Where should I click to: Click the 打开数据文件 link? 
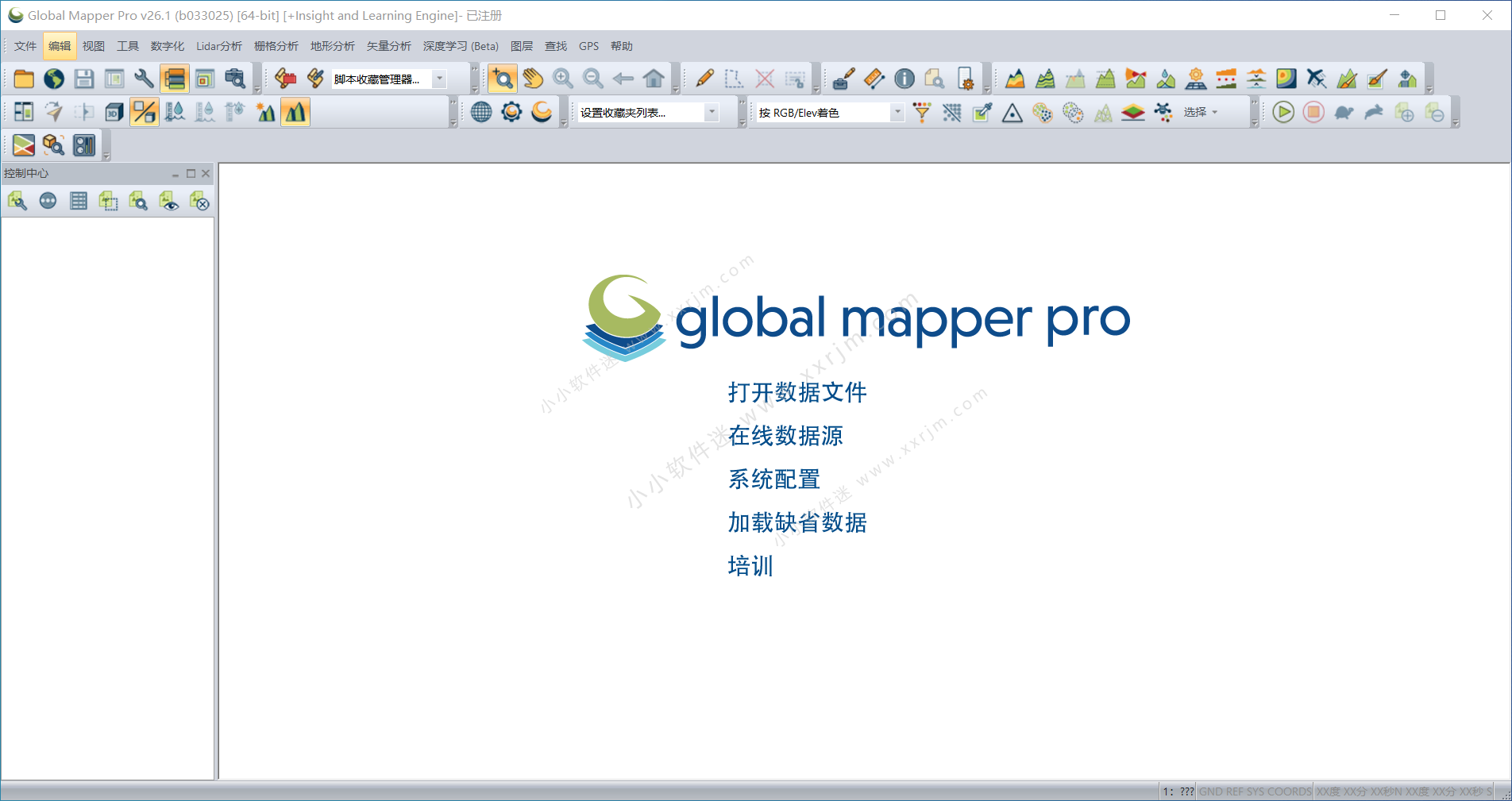[x=797, y=392]
